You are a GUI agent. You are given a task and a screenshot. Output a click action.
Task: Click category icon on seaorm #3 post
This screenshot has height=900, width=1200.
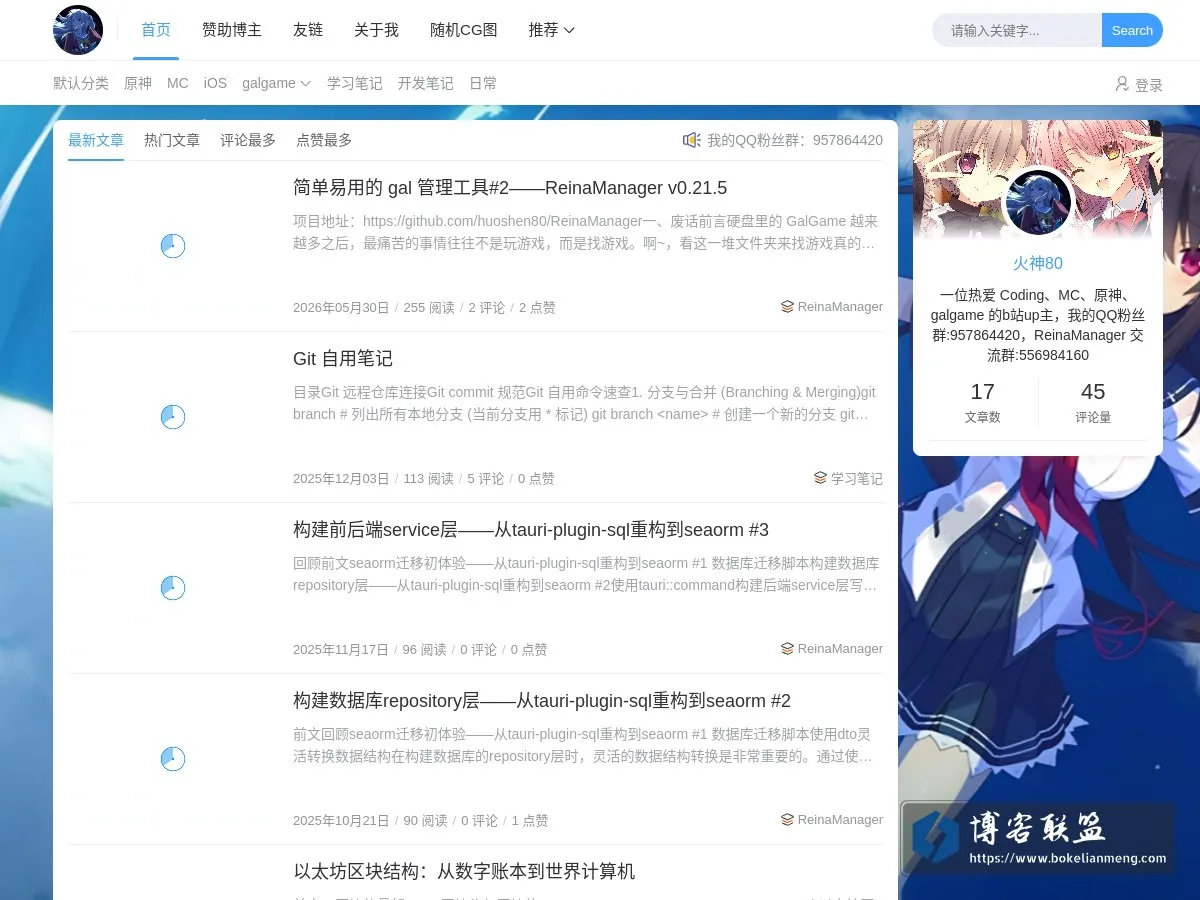787,649
